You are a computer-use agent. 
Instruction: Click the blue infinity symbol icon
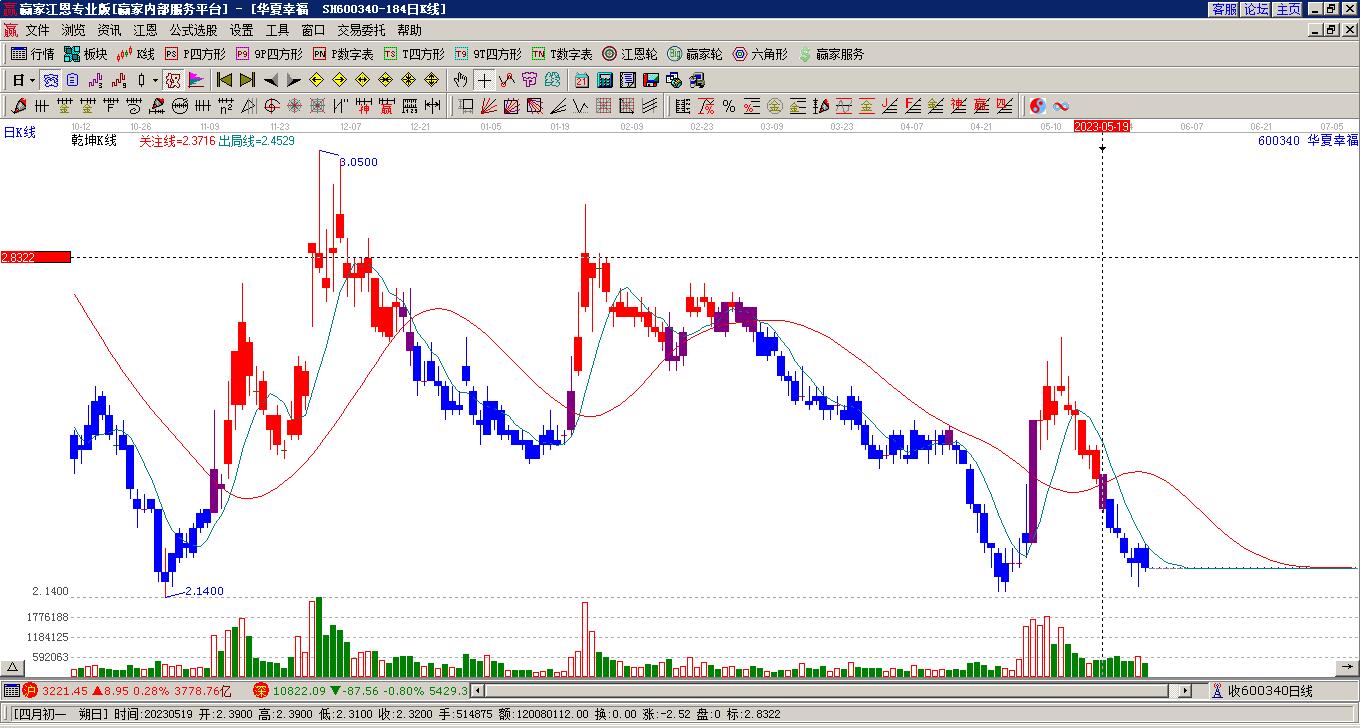click(1060, 105)
